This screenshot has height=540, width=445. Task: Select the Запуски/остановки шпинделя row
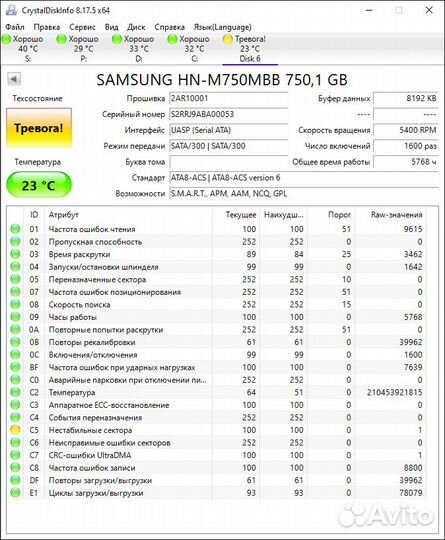point(217,267)
